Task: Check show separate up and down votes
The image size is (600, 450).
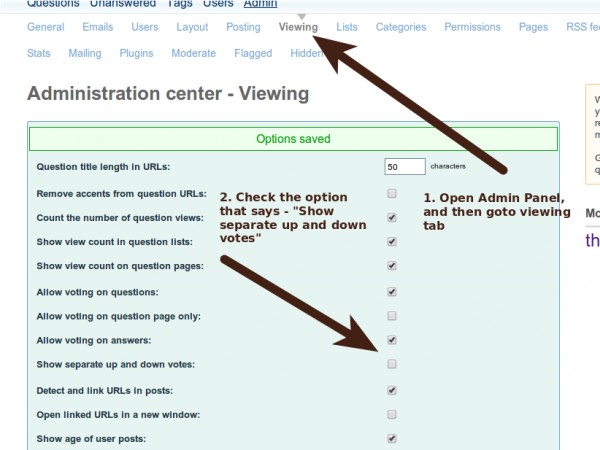Action: point(392,364)
